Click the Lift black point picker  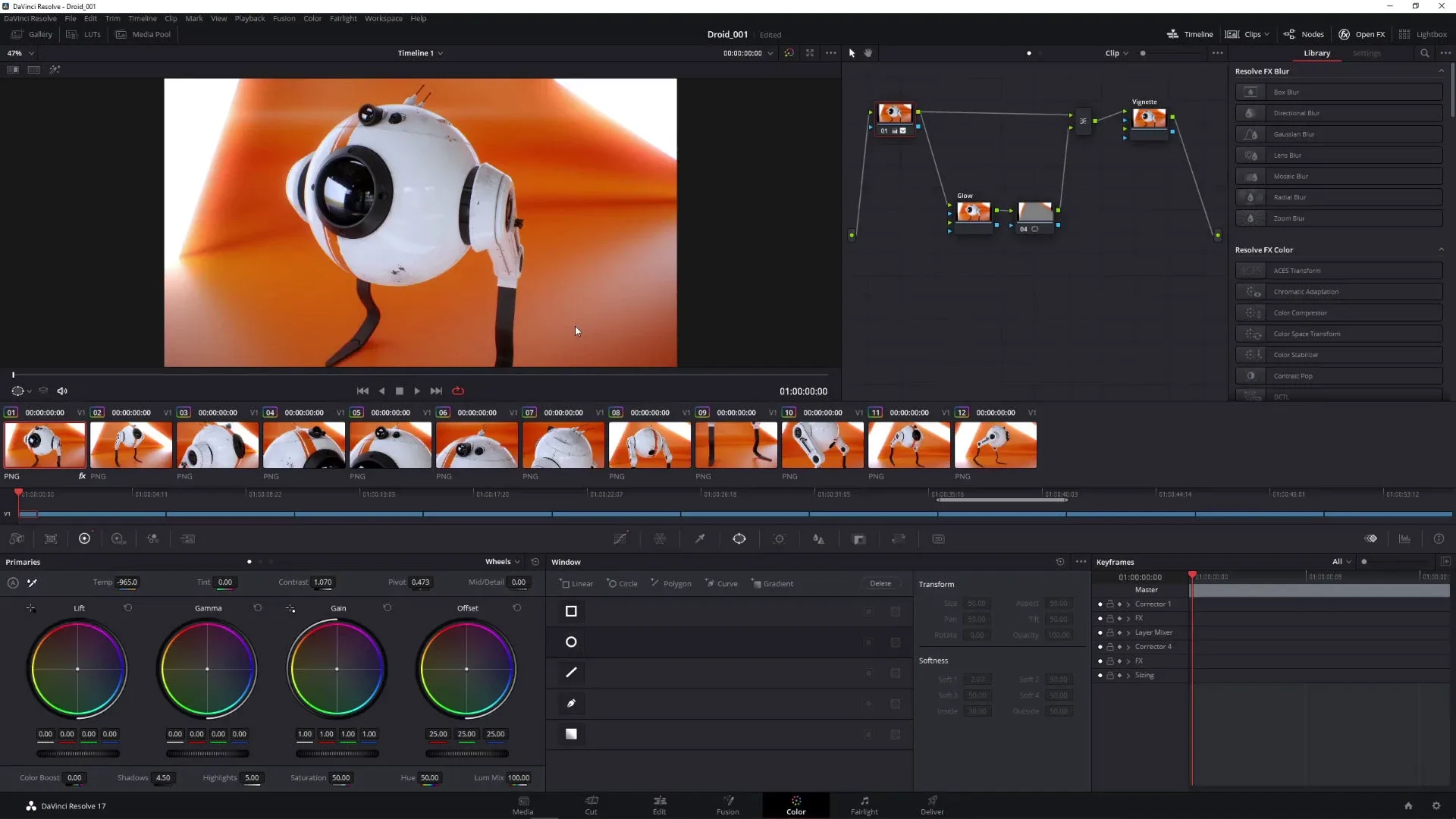[30, 608]
